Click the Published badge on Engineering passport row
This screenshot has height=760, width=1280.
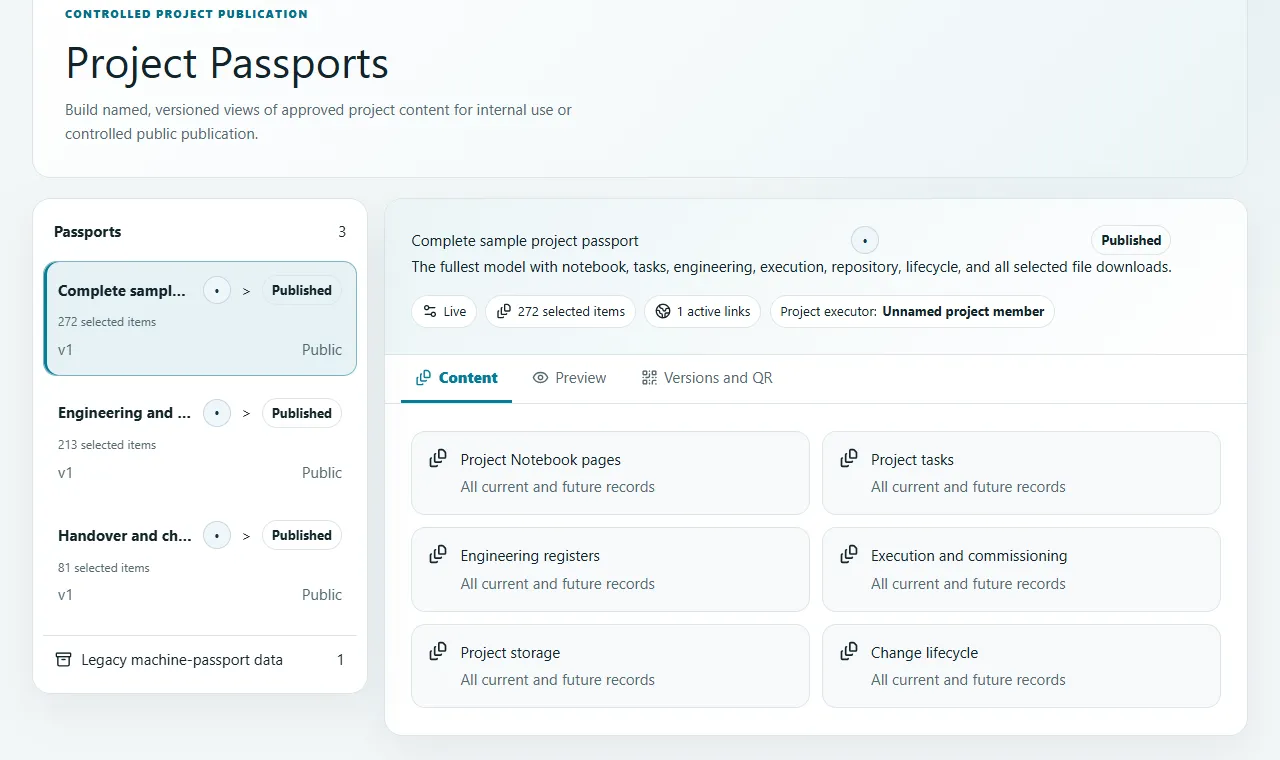tap(302, 413)
